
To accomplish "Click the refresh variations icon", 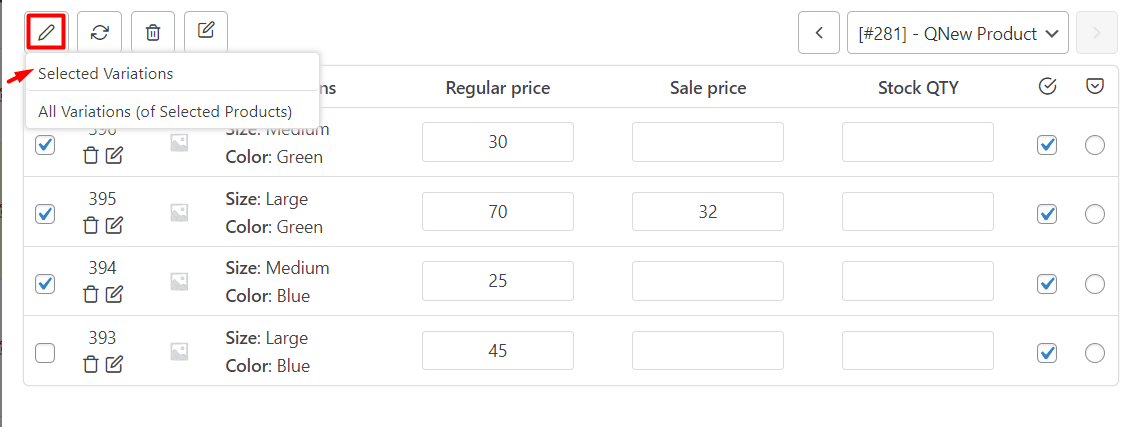I will (99, 32).
